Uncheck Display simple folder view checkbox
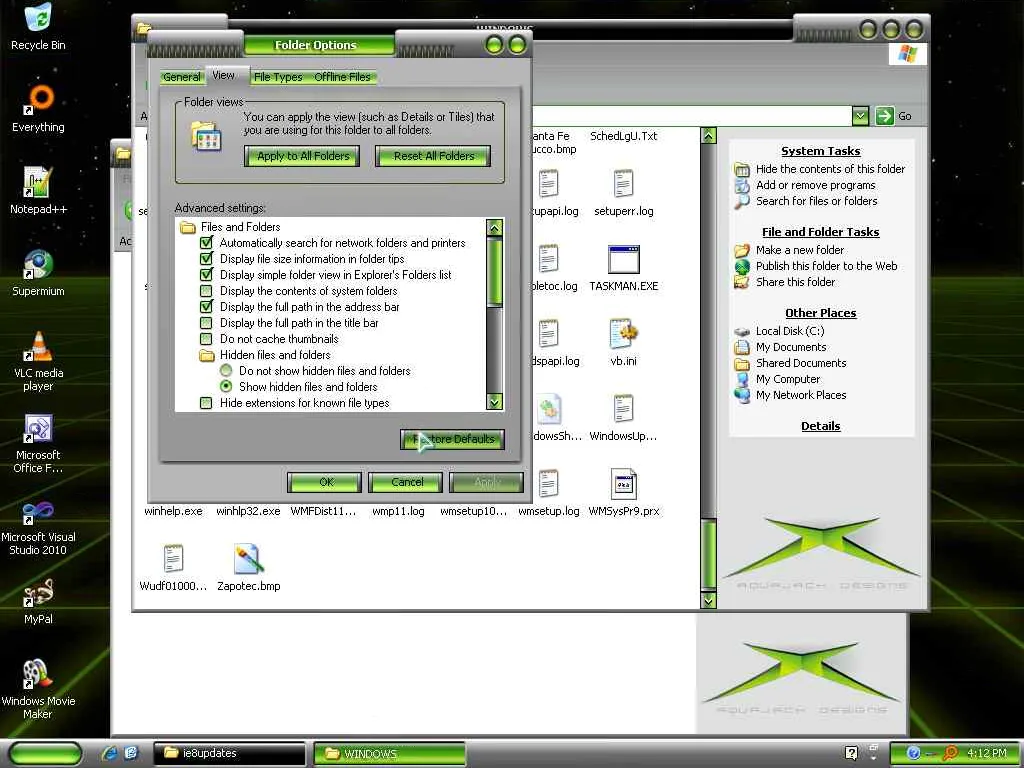This screenshot has width=1024, height=768. coord(206,274)
